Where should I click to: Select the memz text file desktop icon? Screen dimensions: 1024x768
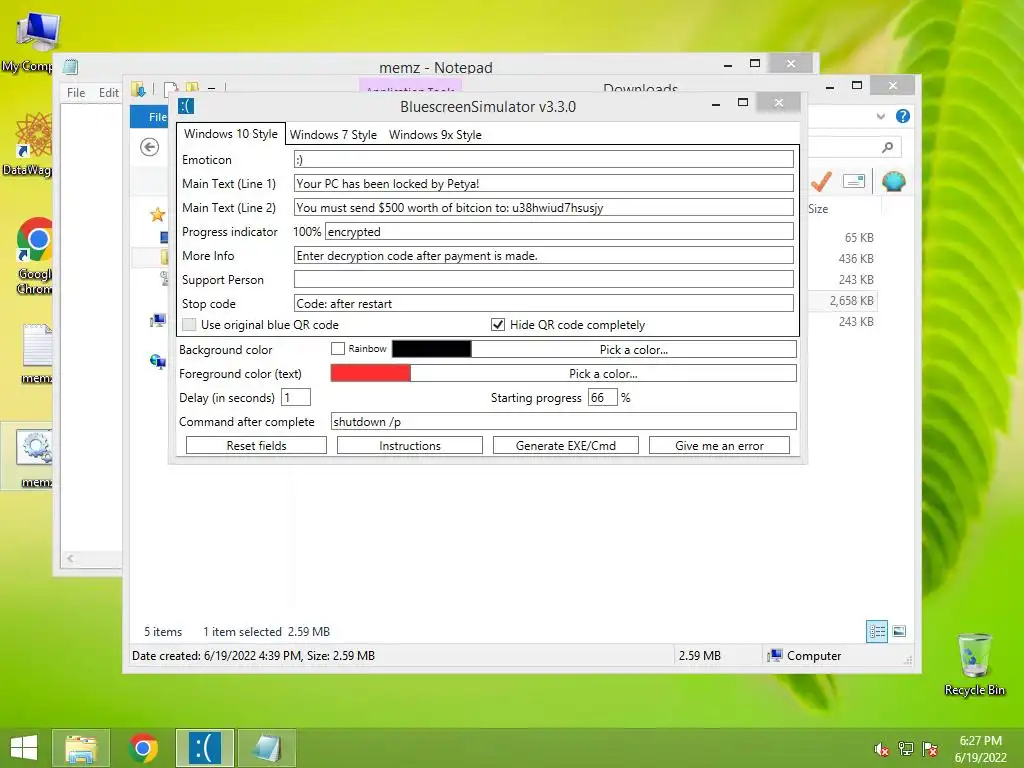coord(37,353)
